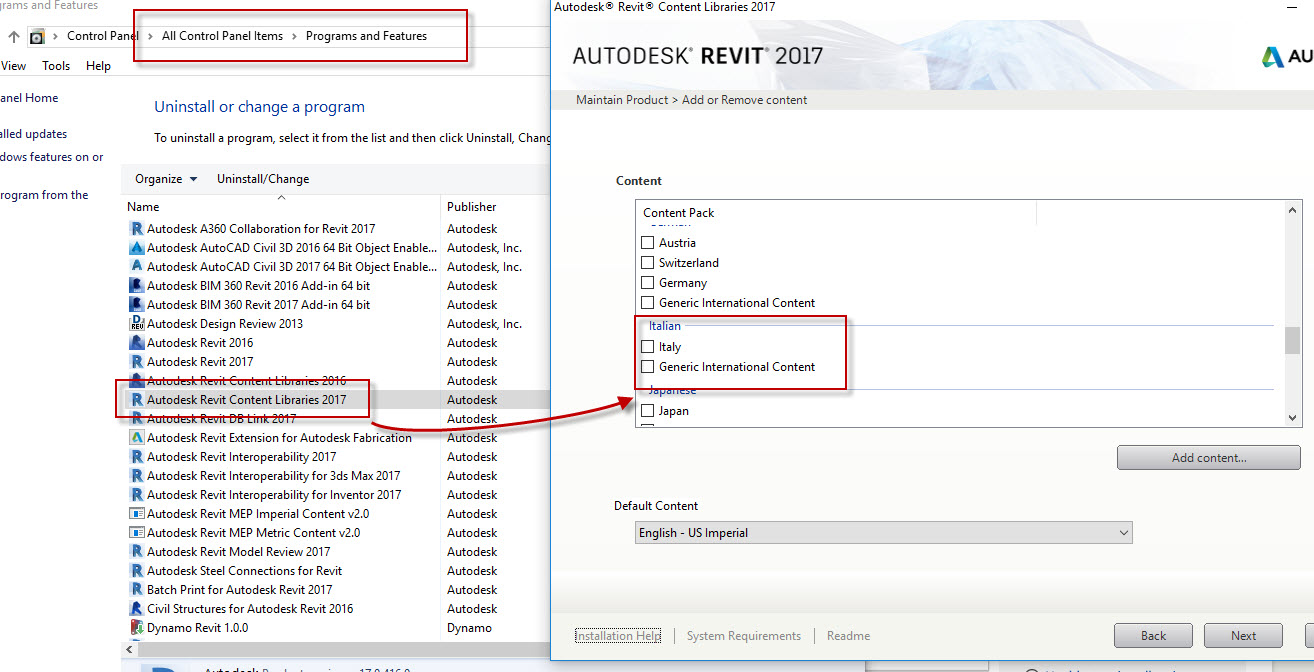Open the Tools menu
The image size is (1314, 672).
(x=55, y=65)
